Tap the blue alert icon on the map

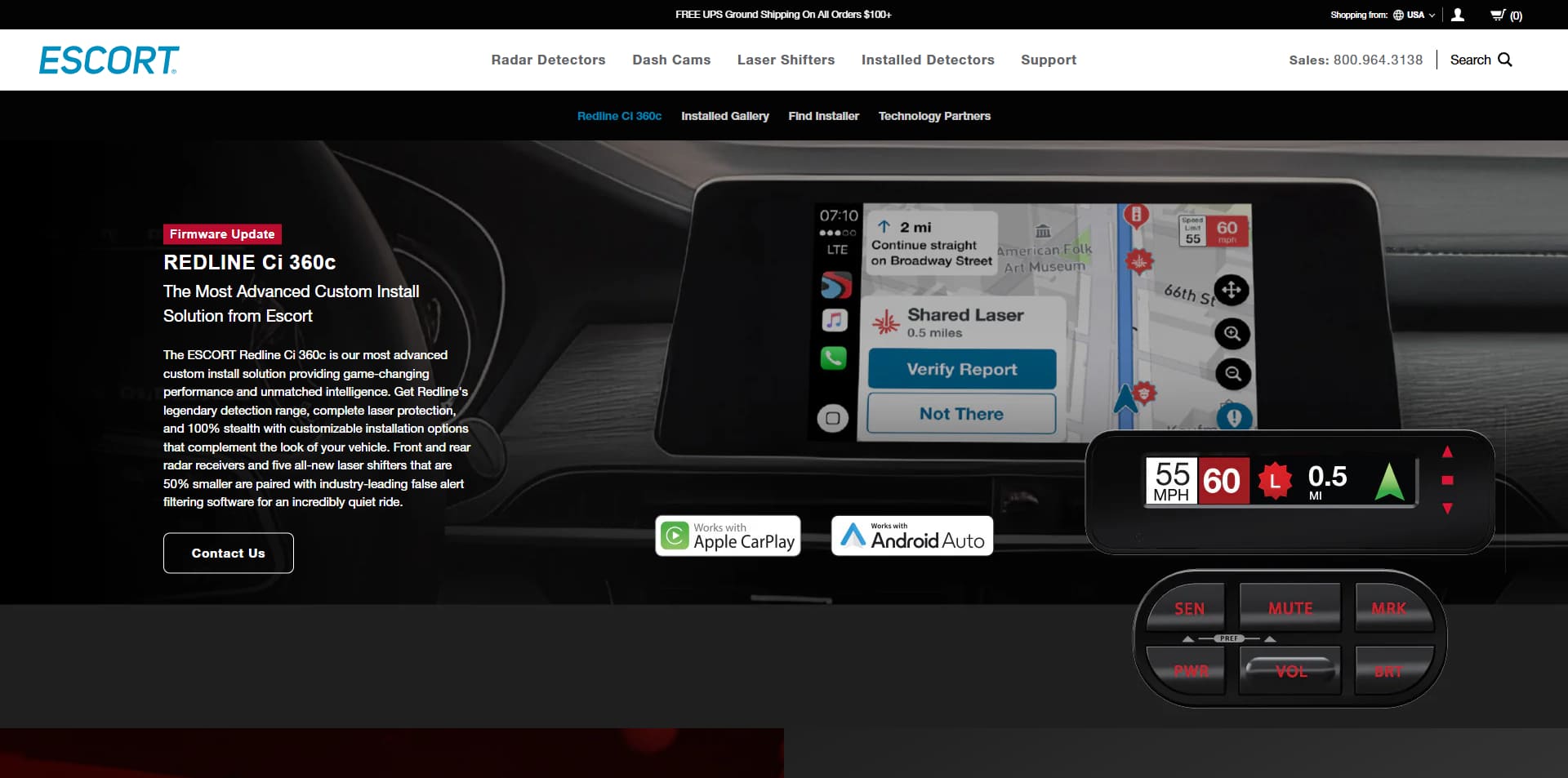tap(1234, 417)
